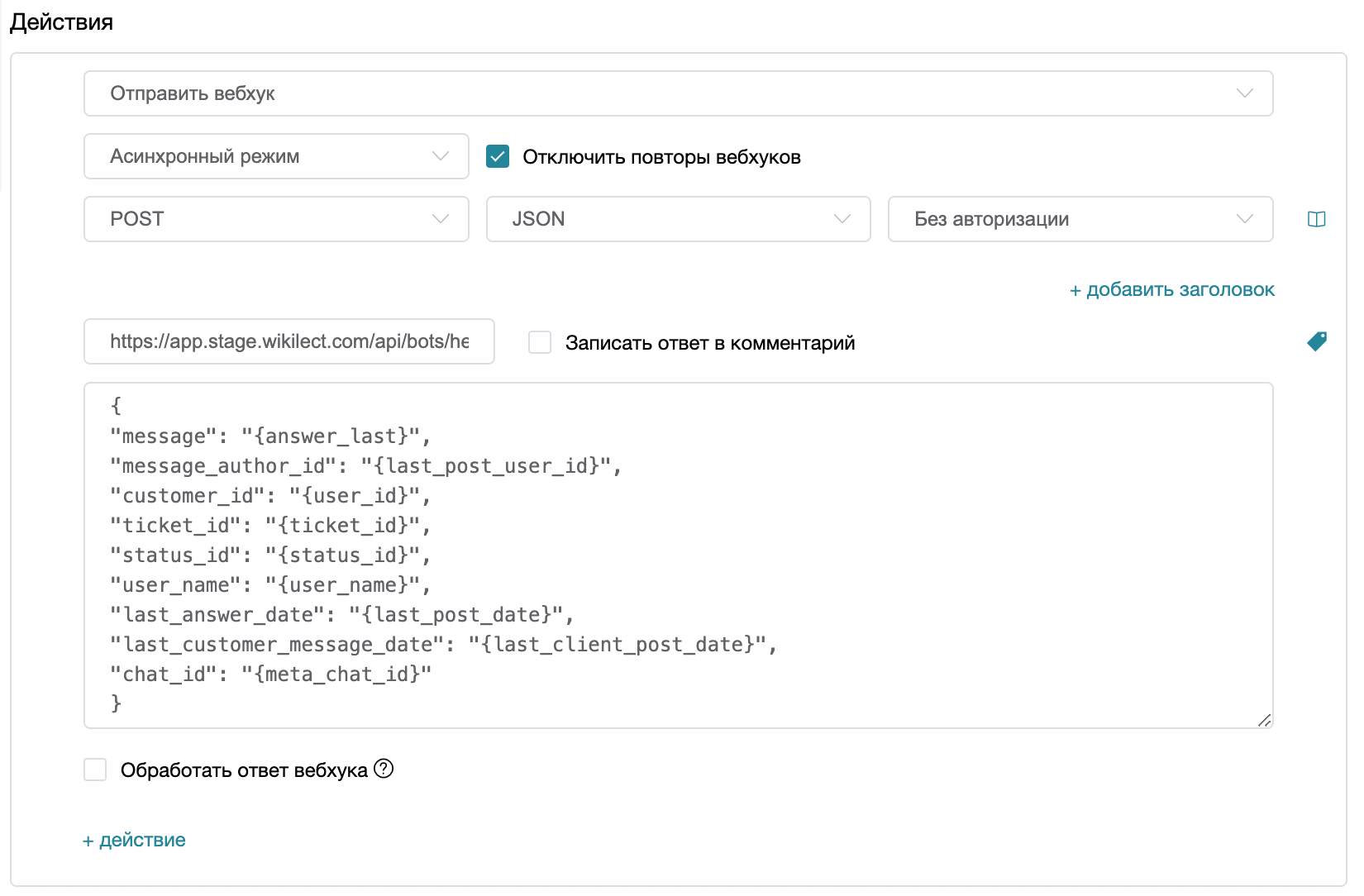Click the + действие link
Screen dimensions: 1364x896
134,841
